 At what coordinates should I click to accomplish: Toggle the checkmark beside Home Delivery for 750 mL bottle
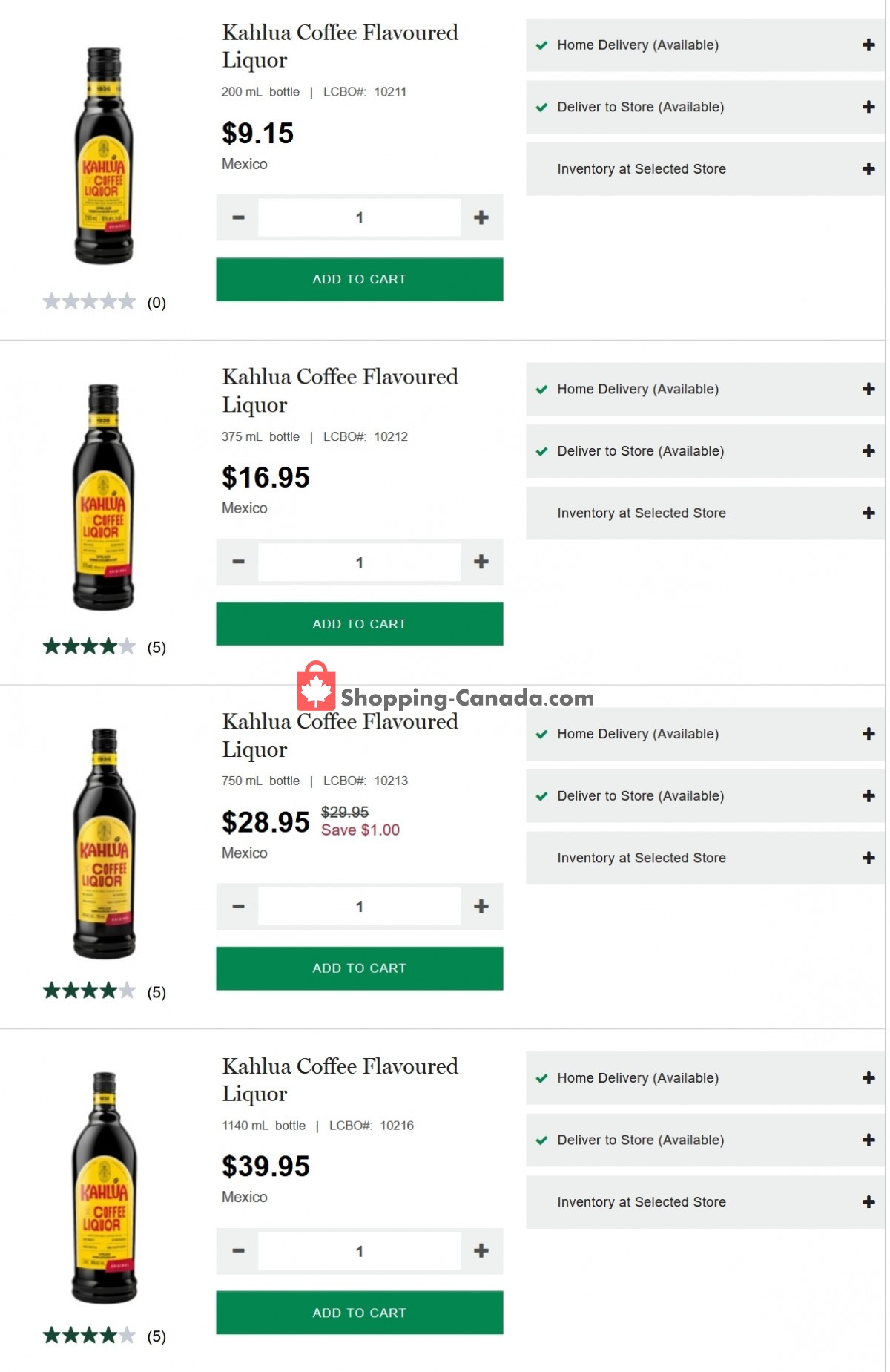point(542,734)
